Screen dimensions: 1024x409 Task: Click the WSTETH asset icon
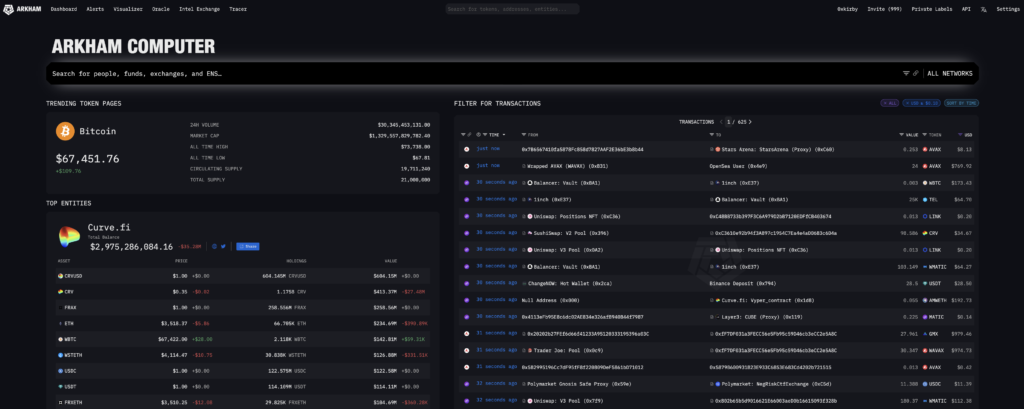[60, 355]
